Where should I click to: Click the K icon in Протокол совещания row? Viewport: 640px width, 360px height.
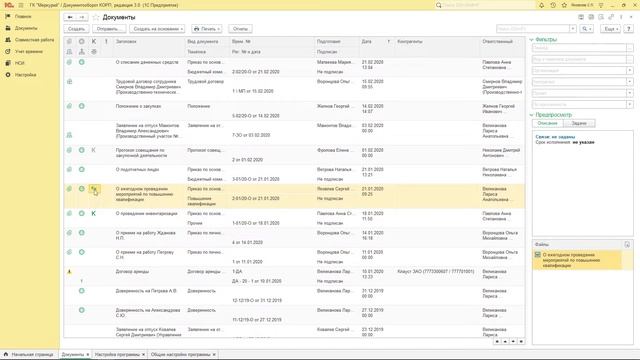(x=93, y=150)
